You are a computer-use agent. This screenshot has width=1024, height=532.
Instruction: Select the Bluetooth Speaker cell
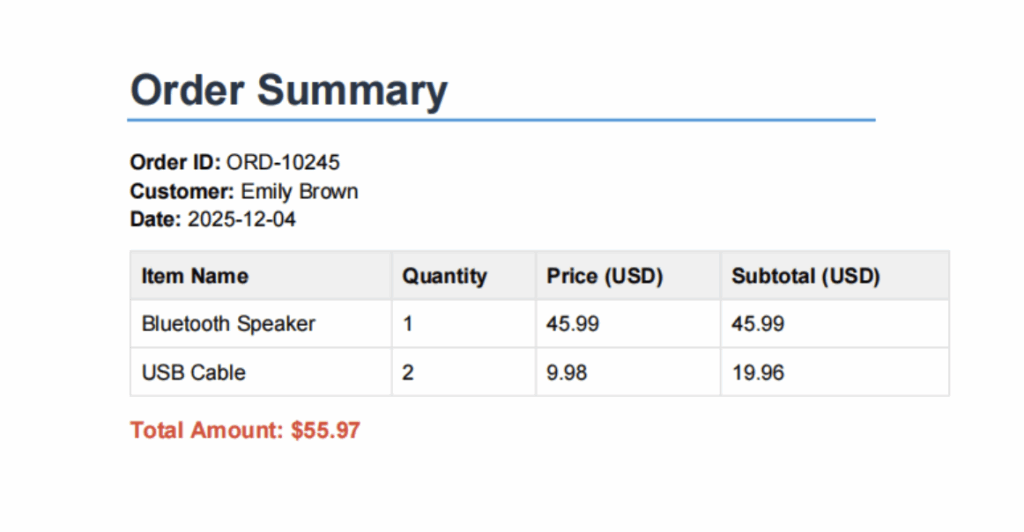(x=228, y=324)
